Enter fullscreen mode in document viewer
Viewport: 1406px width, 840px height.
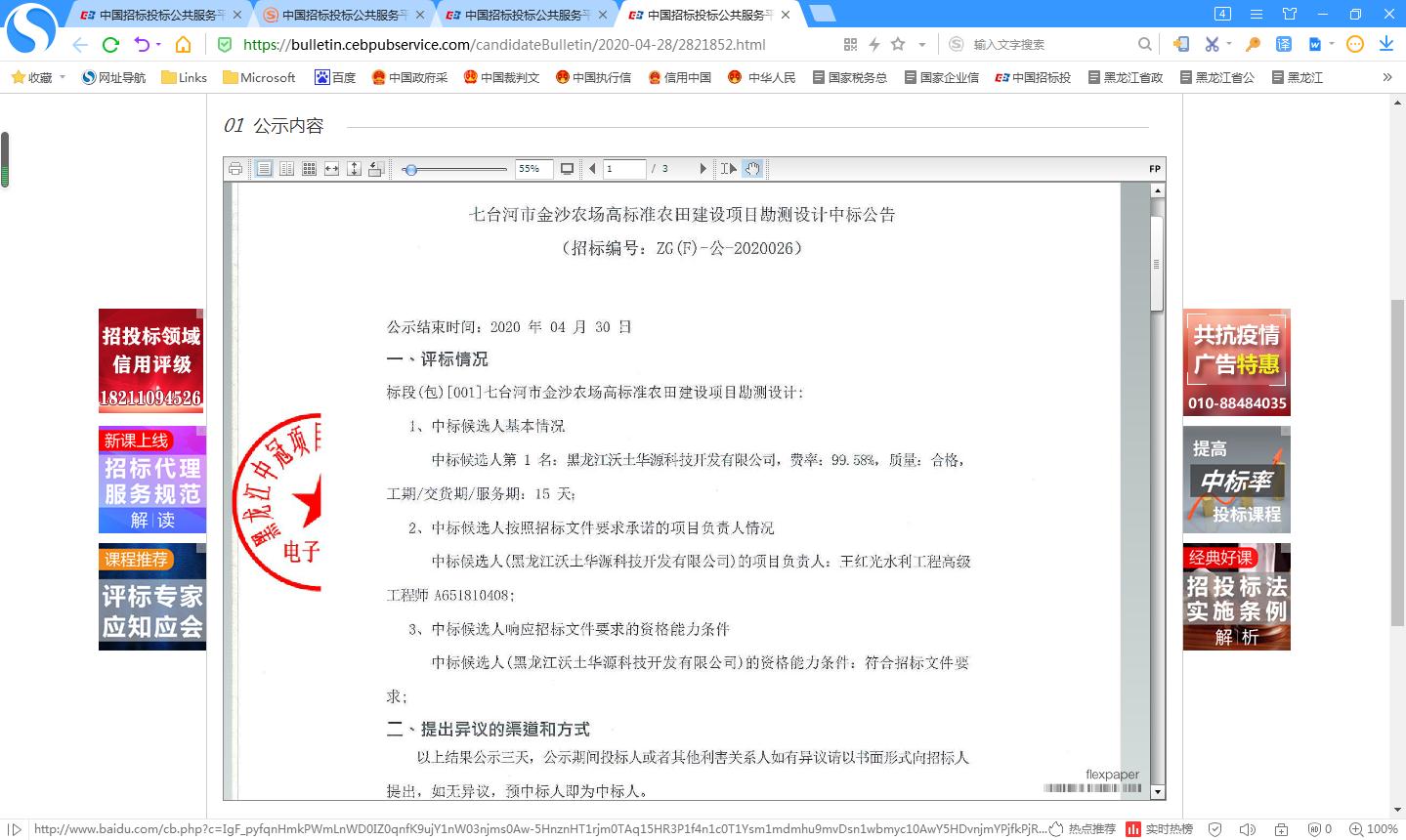point(567,169)
